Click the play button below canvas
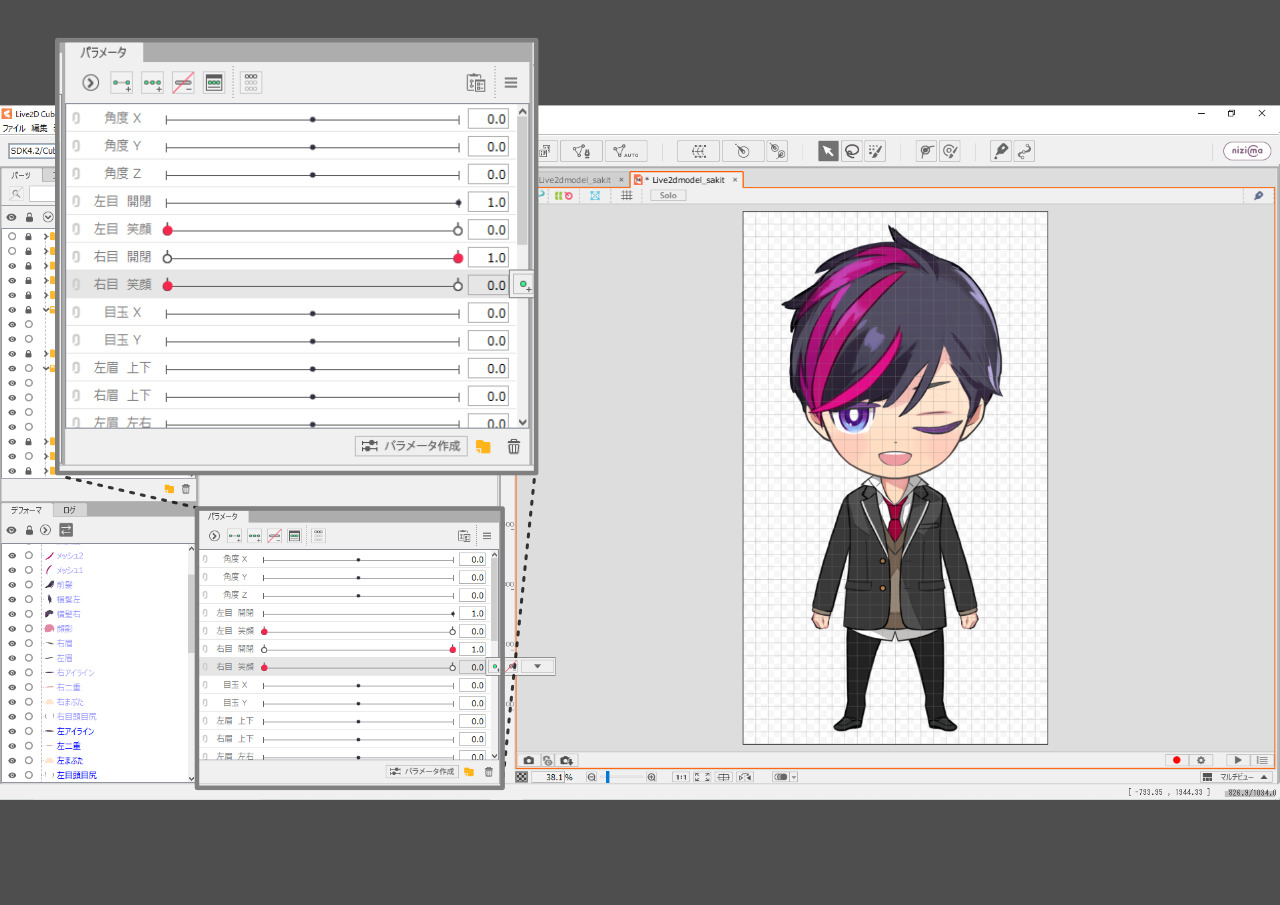 1237,760
